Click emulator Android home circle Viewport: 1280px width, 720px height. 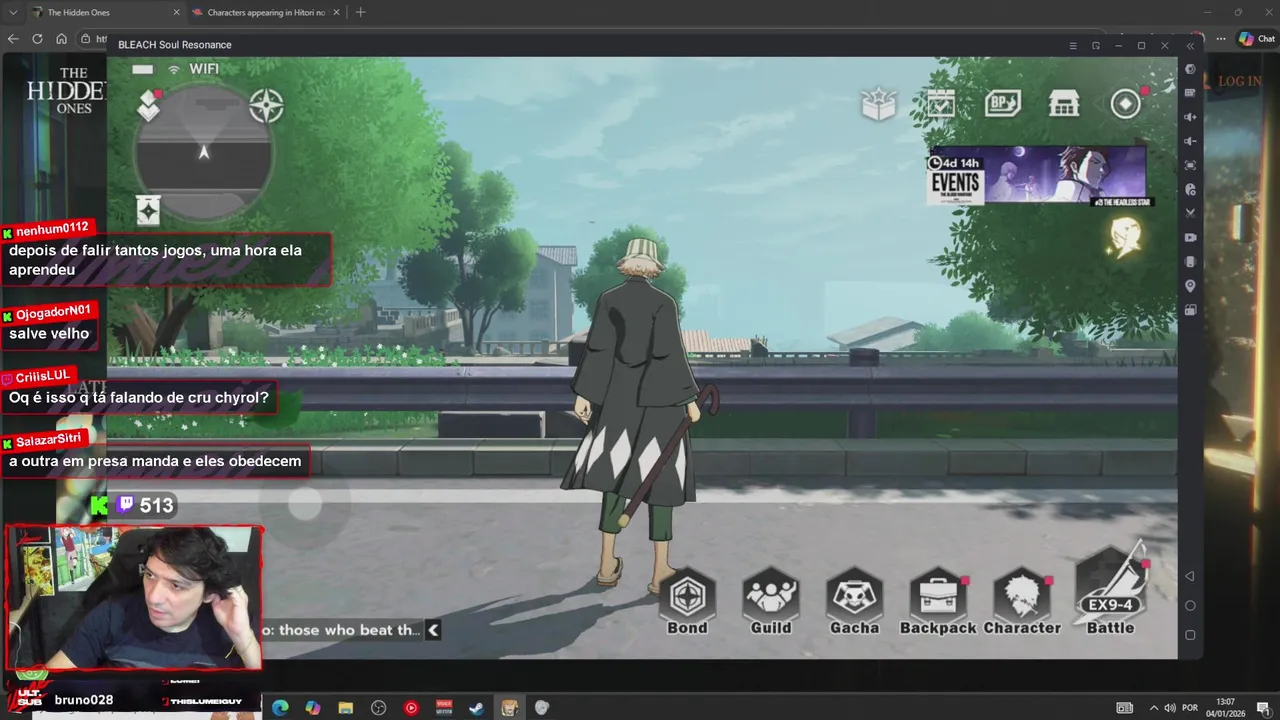[1190, 605]
